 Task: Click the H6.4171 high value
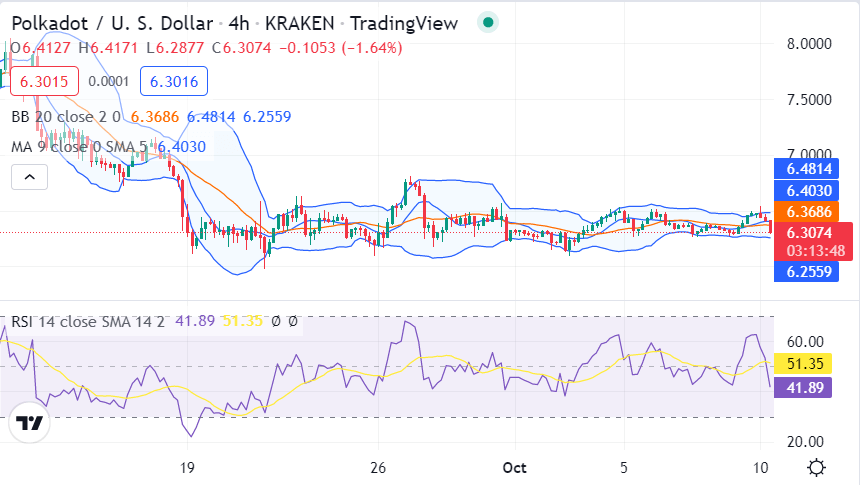pyautogui.click(x=108, y=48)
